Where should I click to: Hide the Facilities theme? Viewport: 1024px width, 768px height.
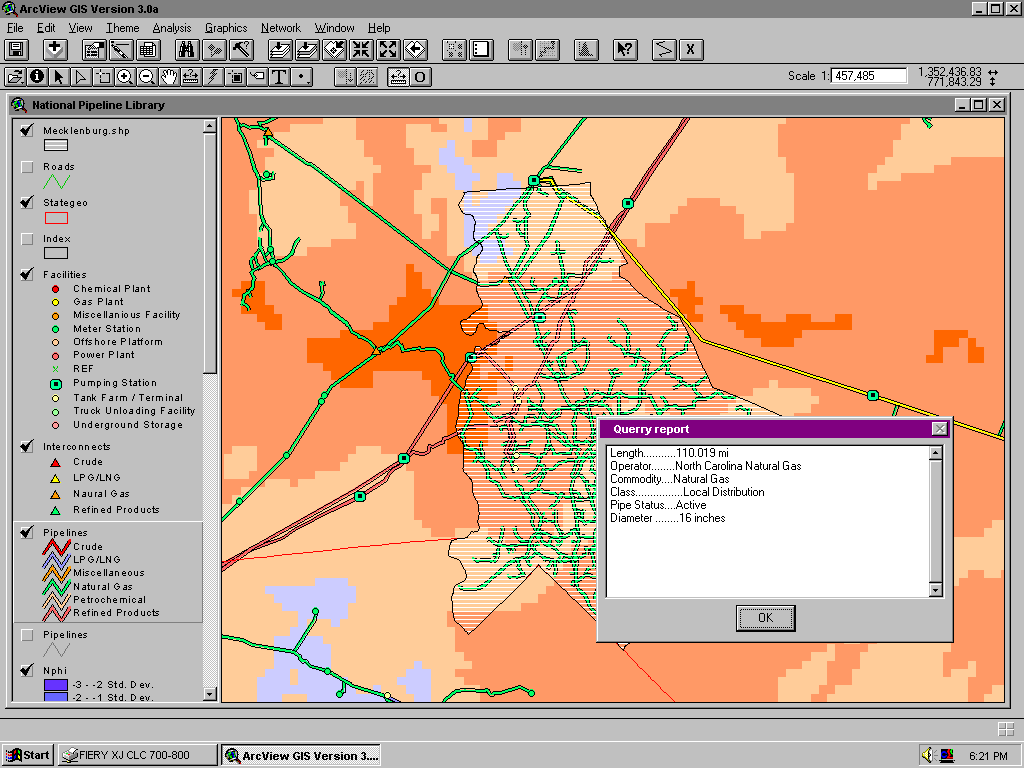click(x=27, y=274)
